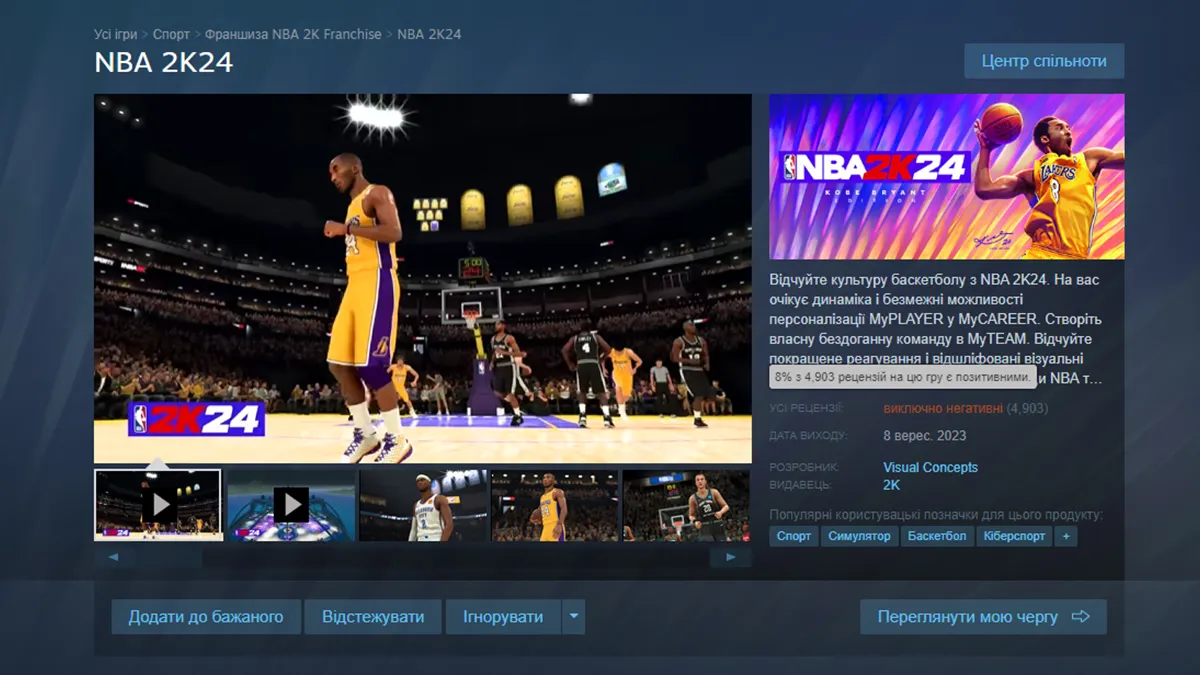Open the NBA 2K24 Kobe Bryant header image
The height and width of the screenshot is (675, 1200).
click(946, 177)
